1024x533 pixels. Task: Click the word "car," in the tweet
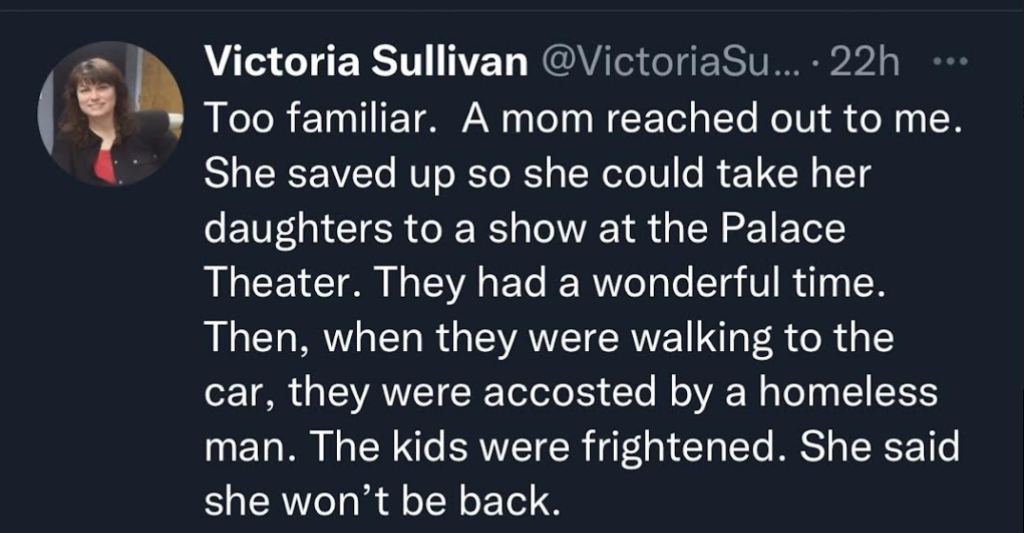click(240, 395)
